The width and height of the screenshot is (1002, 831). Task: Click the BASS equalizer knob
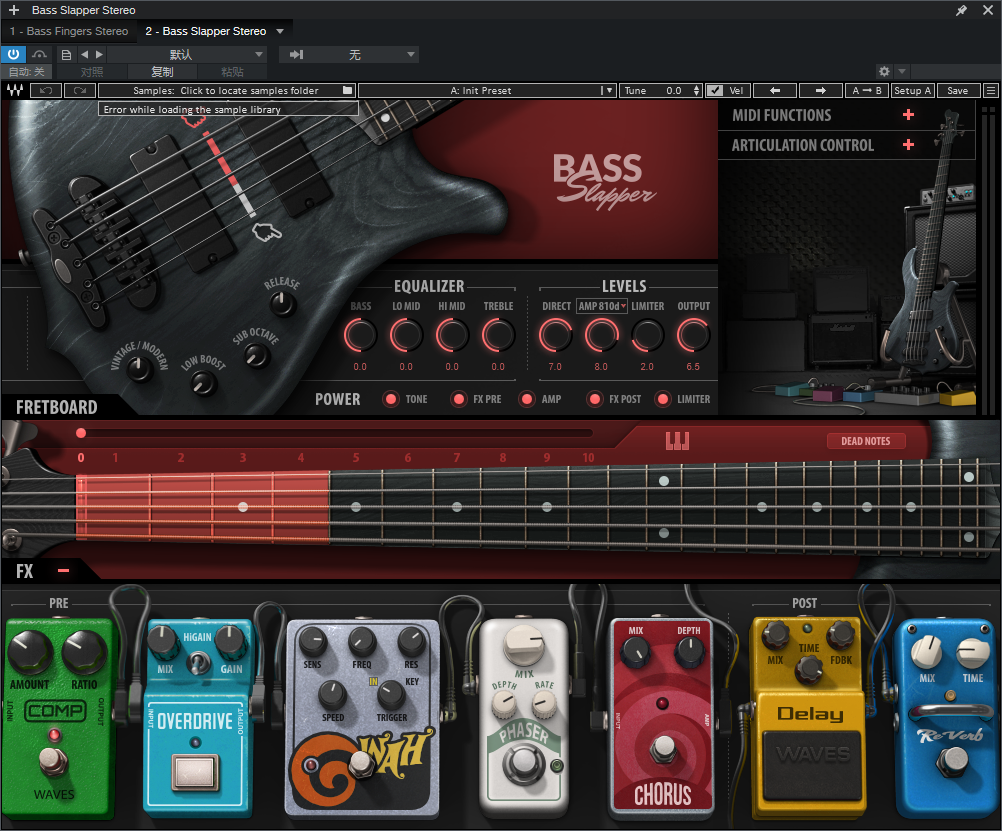[x=360, y=336]
